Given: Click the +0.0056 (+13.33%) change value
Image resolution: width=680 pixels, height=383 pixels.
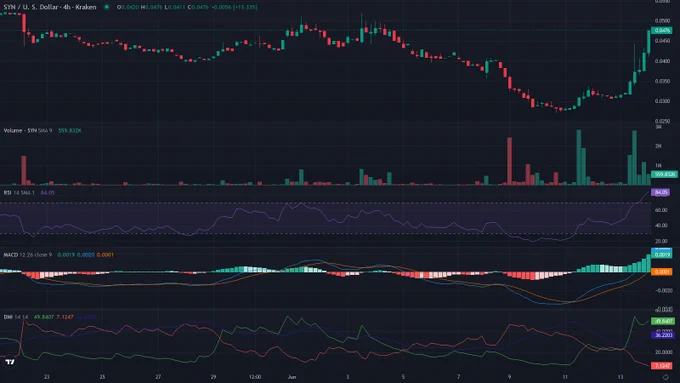Looking at the screenshot, I should [234, 7].
